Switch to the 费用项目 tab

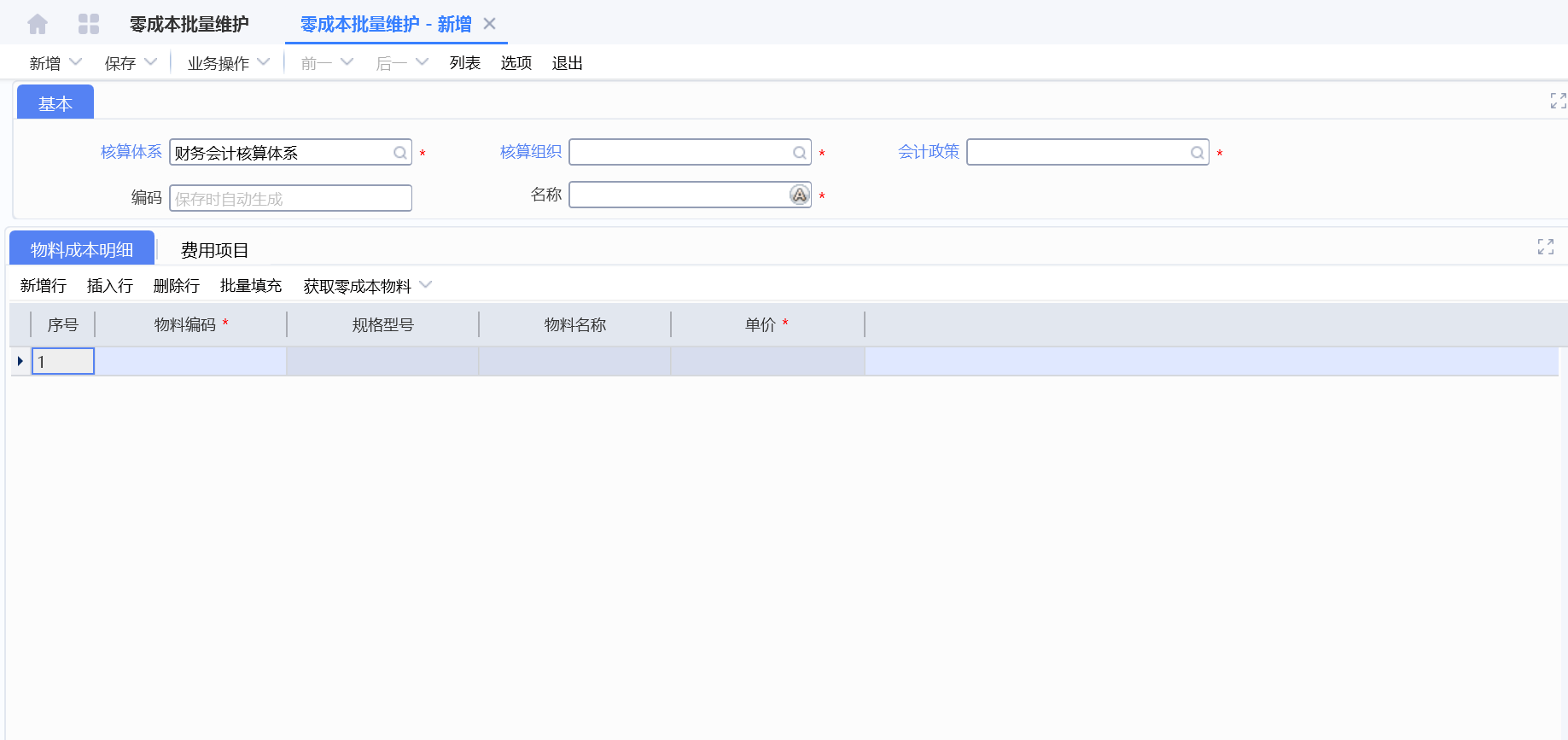pos(214,250)
